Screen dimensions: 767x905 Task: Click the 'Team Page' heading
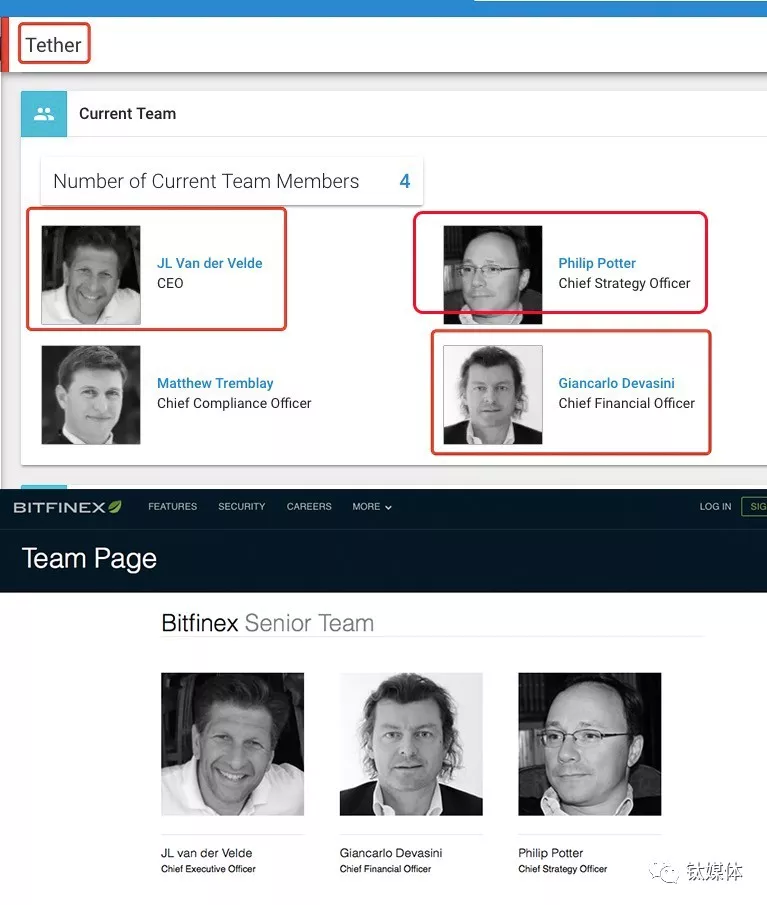(x=89, y=559)
